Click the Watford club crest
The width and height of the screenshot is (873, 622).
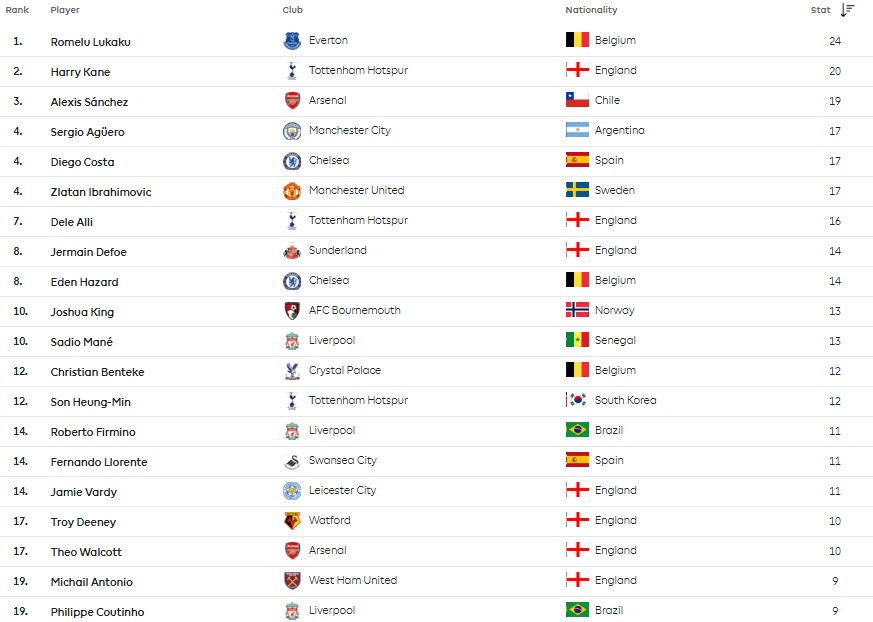292,521
